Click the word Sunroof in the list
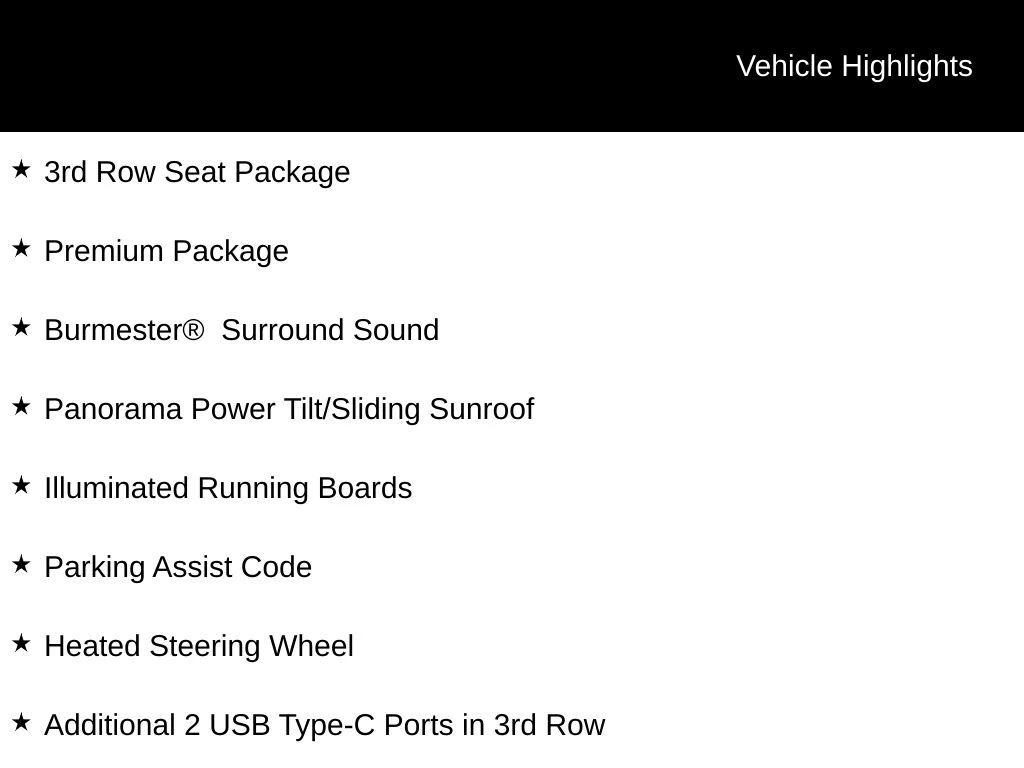 coord(482,409)
